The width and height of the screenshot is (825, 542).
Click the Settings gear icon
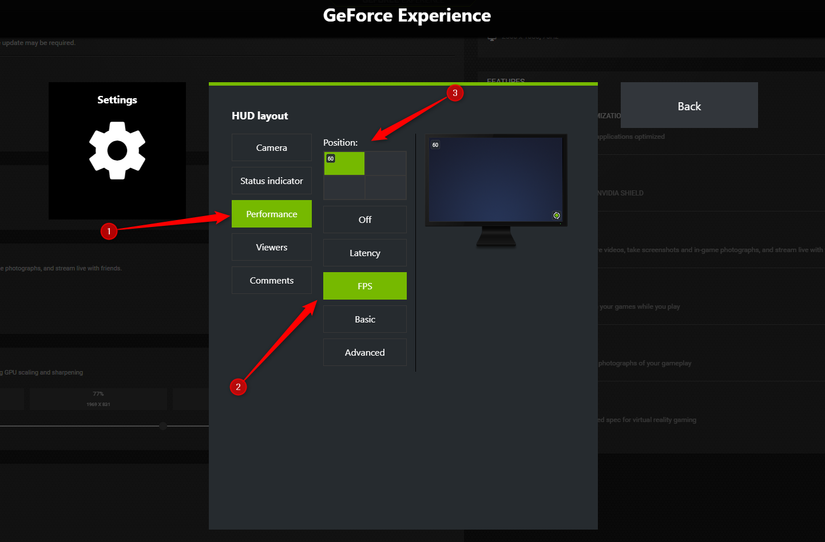point(117,151)
